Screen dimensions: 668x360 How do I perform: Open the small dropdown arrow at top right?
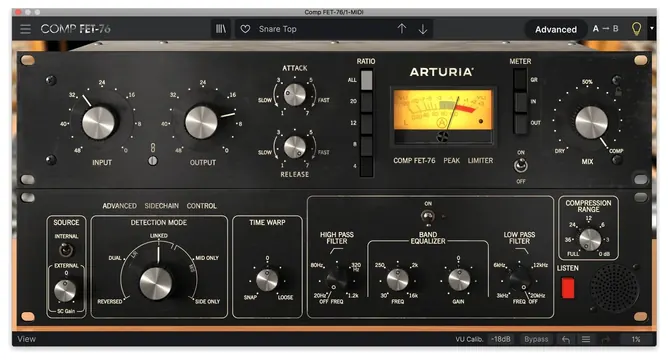652,29
